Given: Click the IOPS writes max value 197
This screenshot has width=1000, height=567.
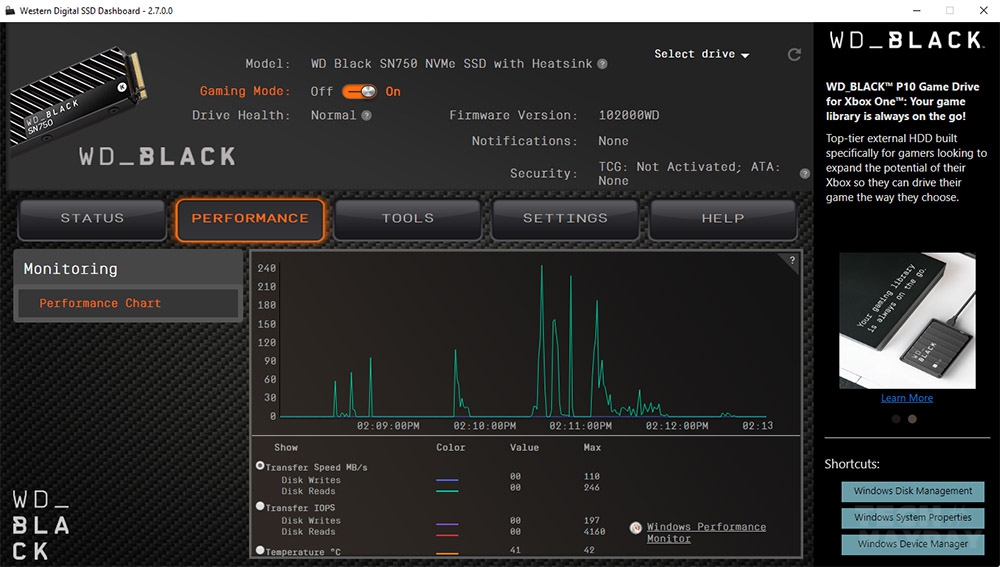Looking at the screenshot, I should tap(591, 520).
